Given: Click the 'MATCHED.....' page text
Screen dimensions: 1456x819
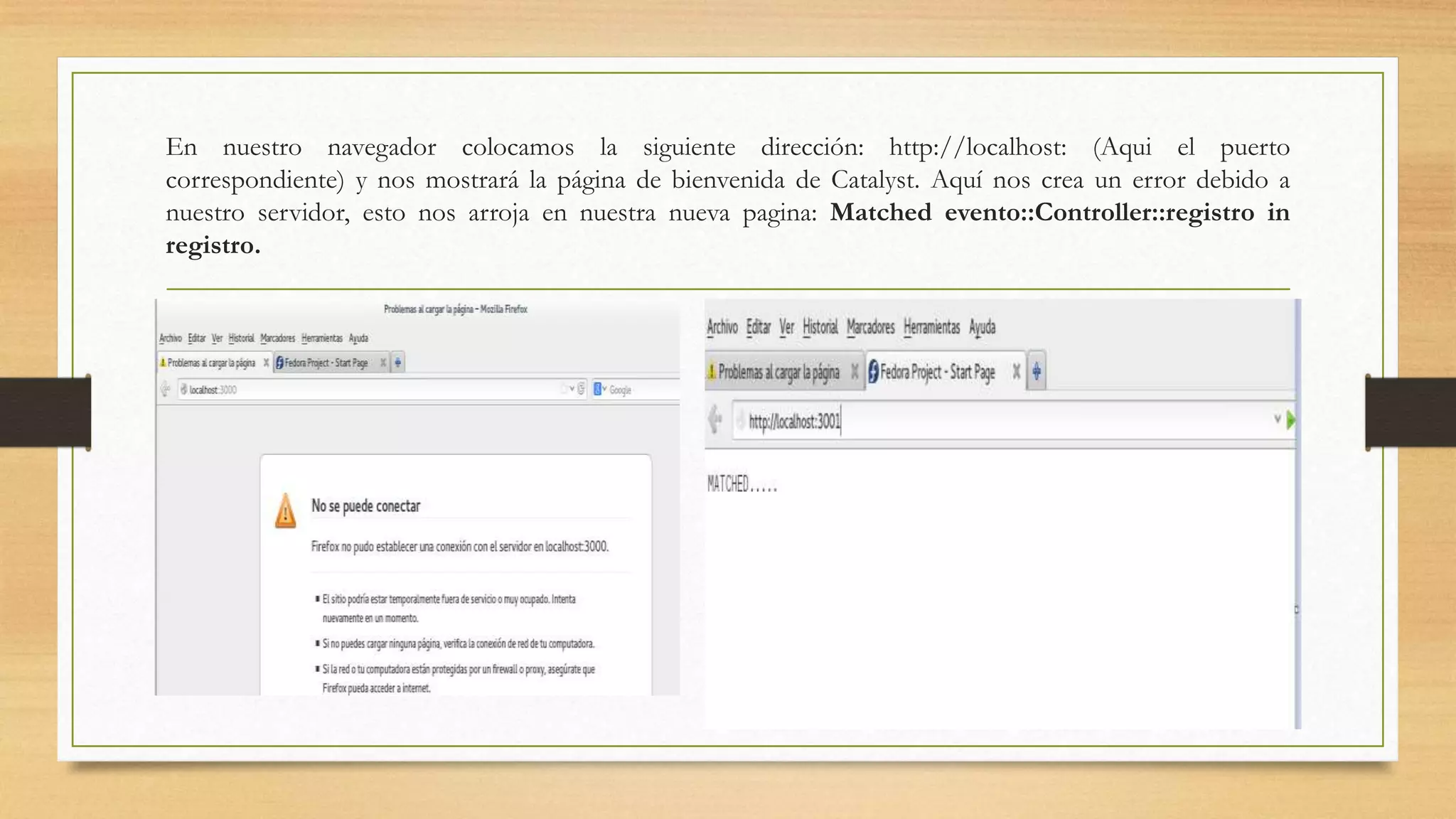Looking at the screenshot, I should [x=742, y=484].
